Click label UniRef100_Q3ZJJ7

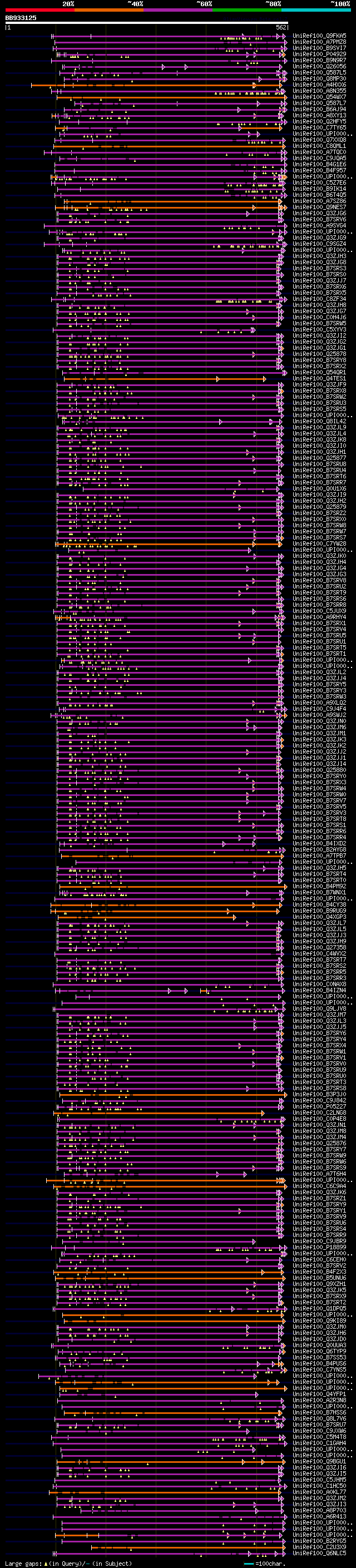tap(319, 280)
